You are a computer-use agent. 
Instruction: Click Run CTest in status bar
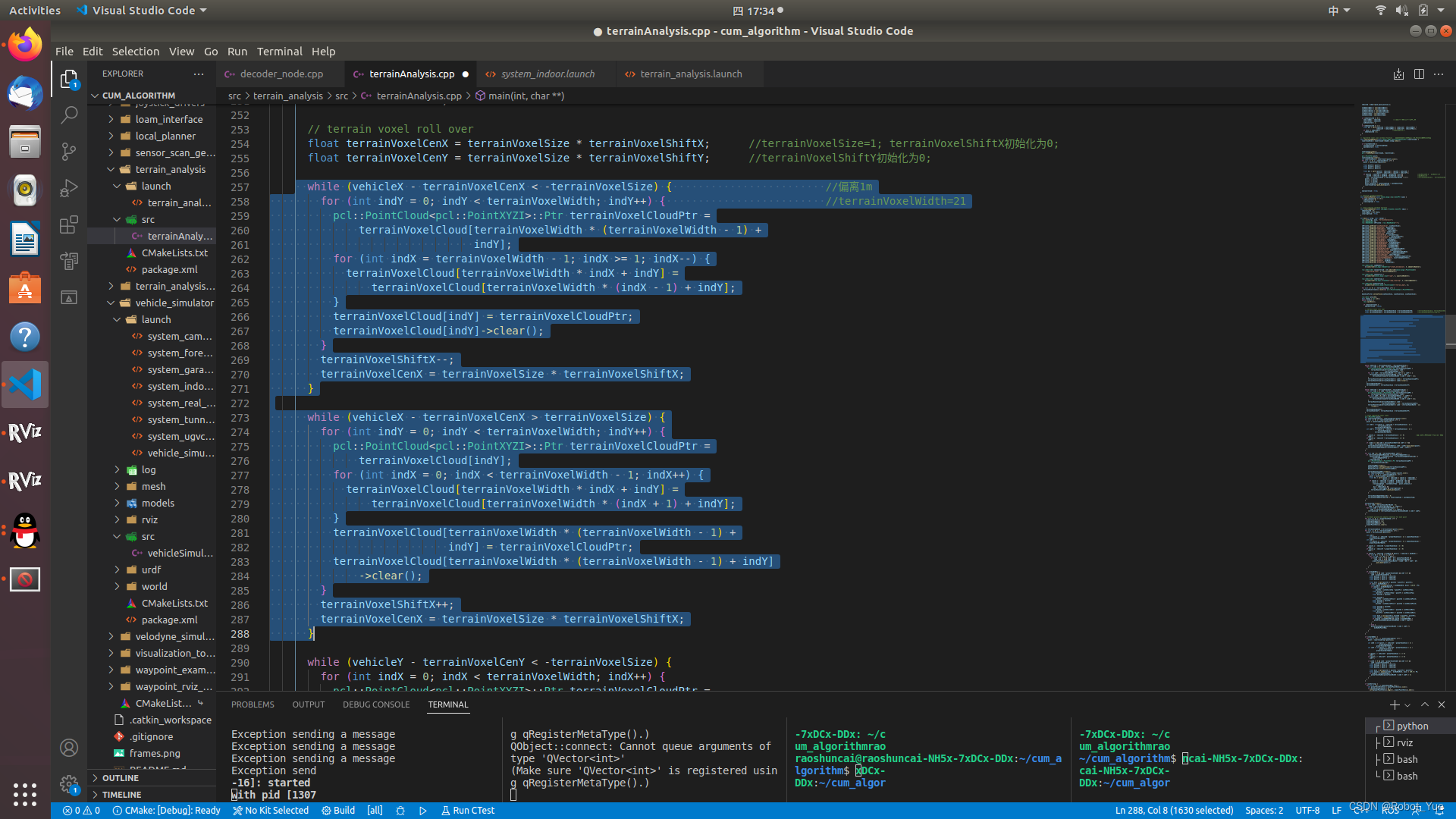[x=468, y=811]
